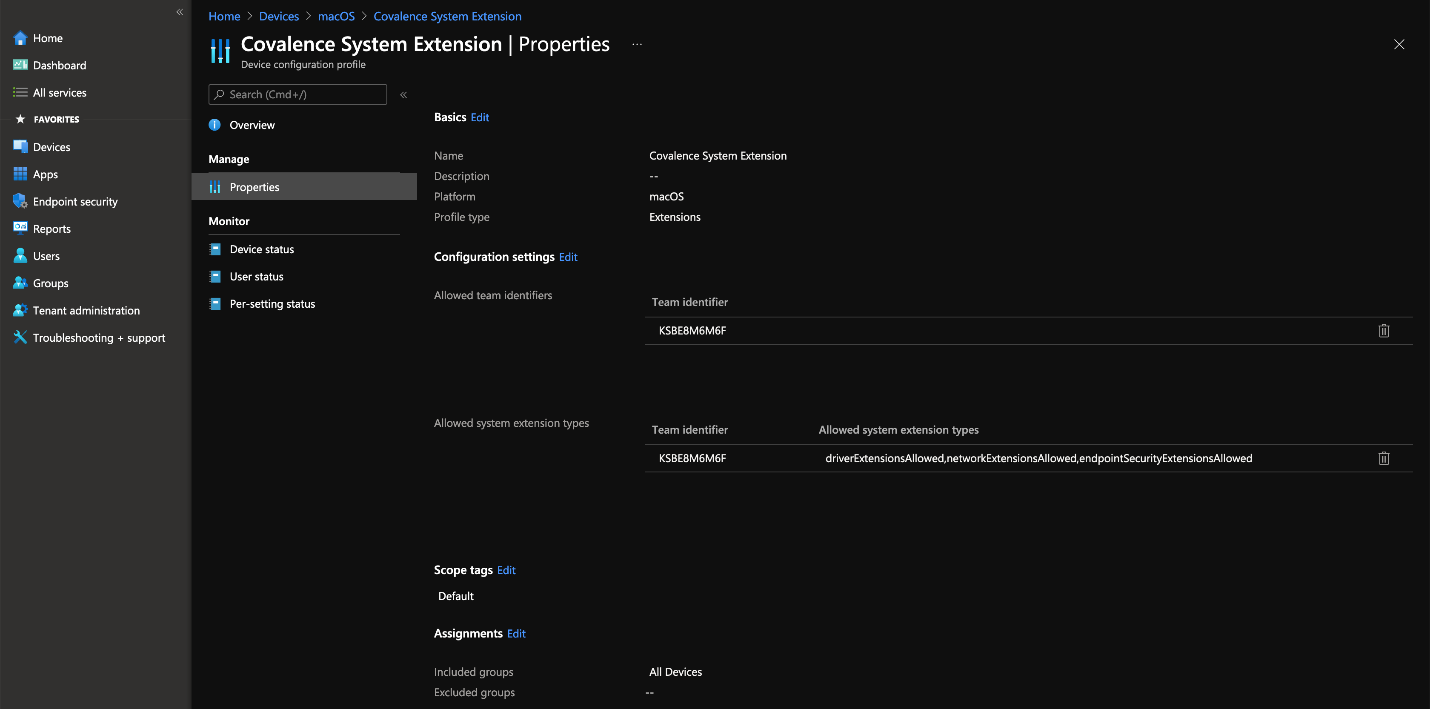Edit the Assignments section
The width and height of the screenshot is (1430, 709).
[x=516, y=633]
